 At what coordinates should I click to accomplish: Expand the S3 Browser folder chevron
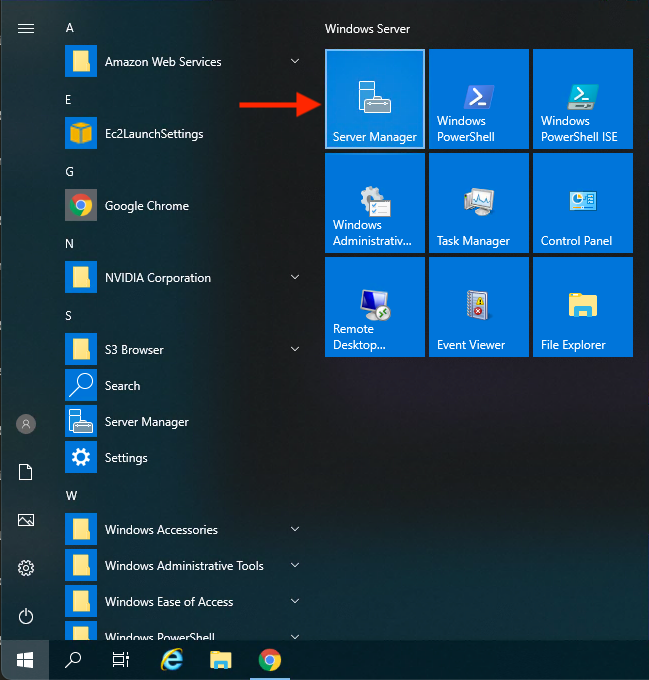coord(295,349)
